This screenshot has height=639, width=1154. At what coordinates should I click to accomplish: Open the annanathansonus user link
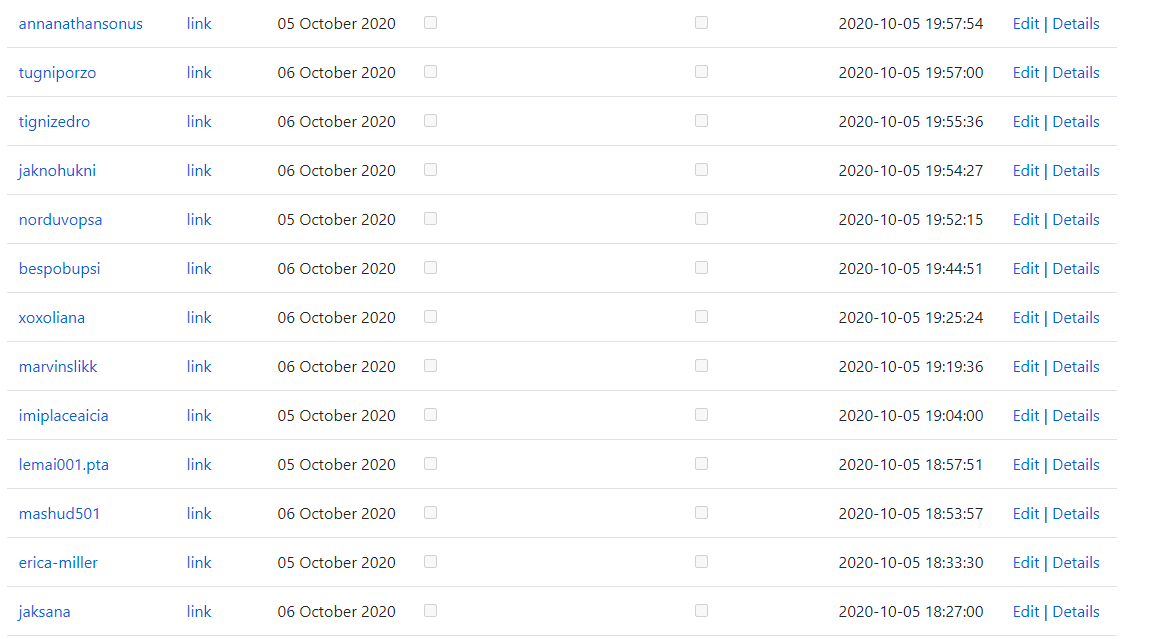pos(80,24)
